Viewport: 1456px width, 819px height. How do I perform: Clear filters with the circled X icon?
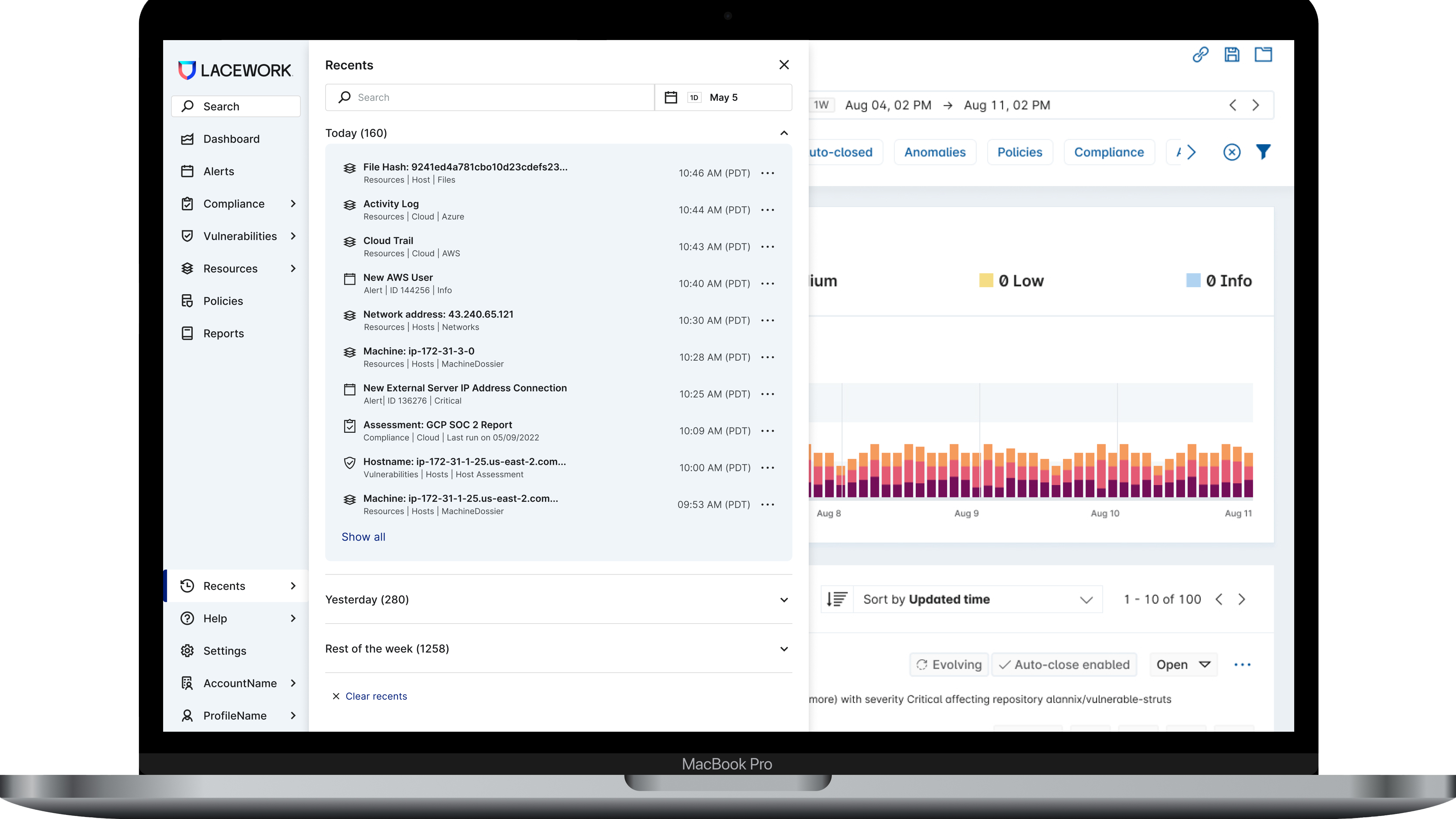1232,152
